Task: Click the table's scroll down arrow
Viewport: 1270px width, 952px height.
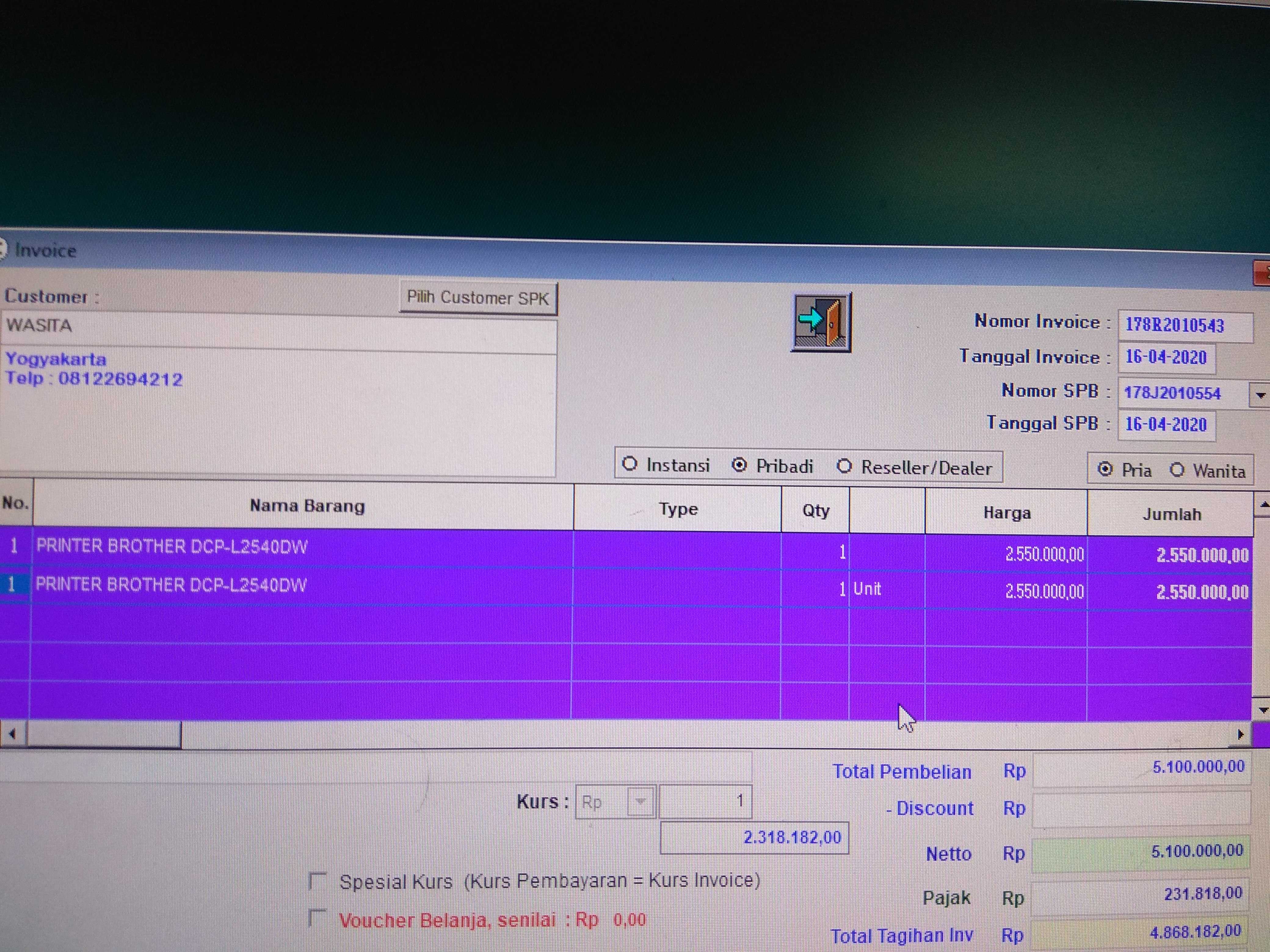Action: [1263, 710]
